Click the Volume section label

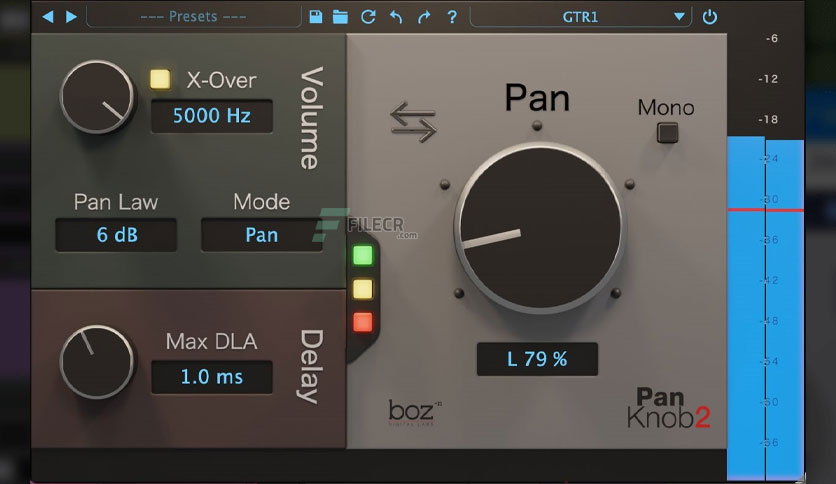tap(311, 118)
